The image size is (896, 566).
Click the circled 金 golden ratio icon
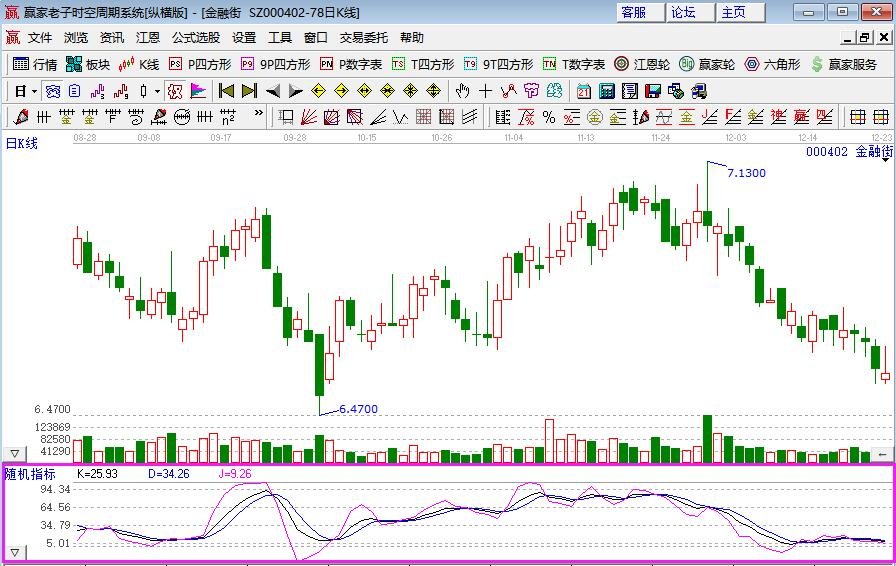click(x=595, y=117)
